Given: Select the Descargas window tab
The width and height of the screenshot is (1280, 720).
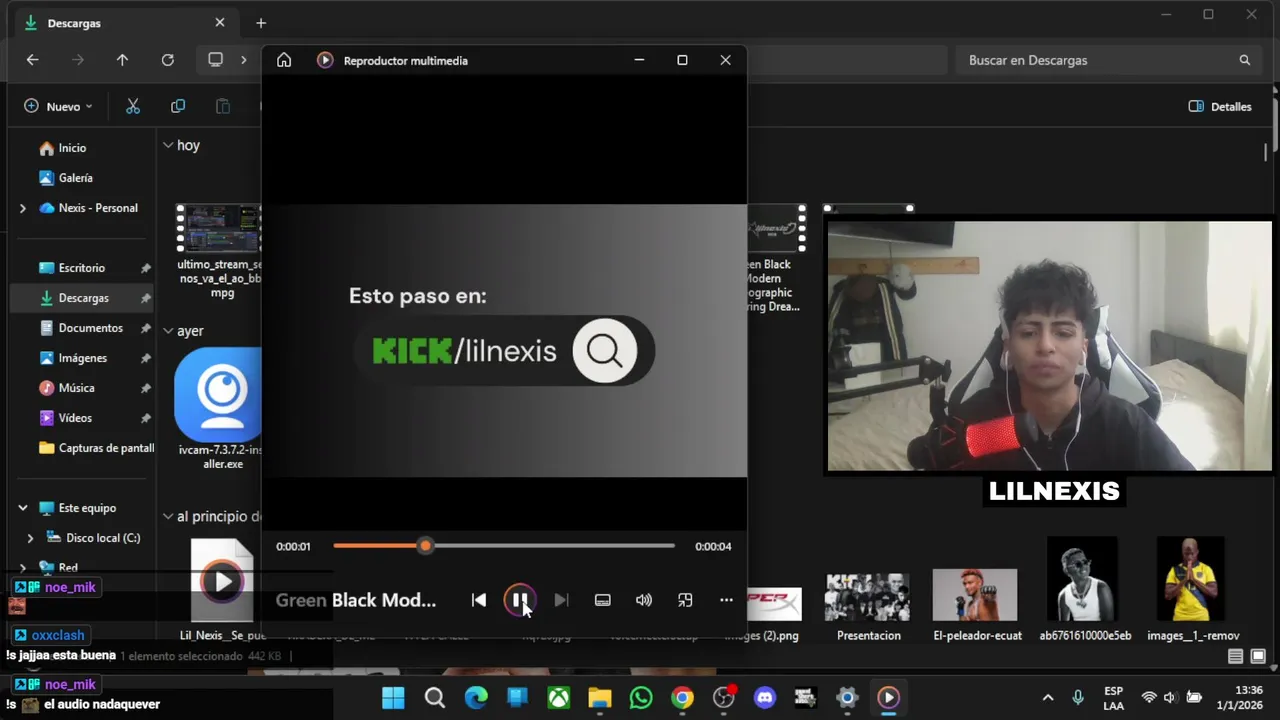Looking at the screenshot, I should pos(126,23).
